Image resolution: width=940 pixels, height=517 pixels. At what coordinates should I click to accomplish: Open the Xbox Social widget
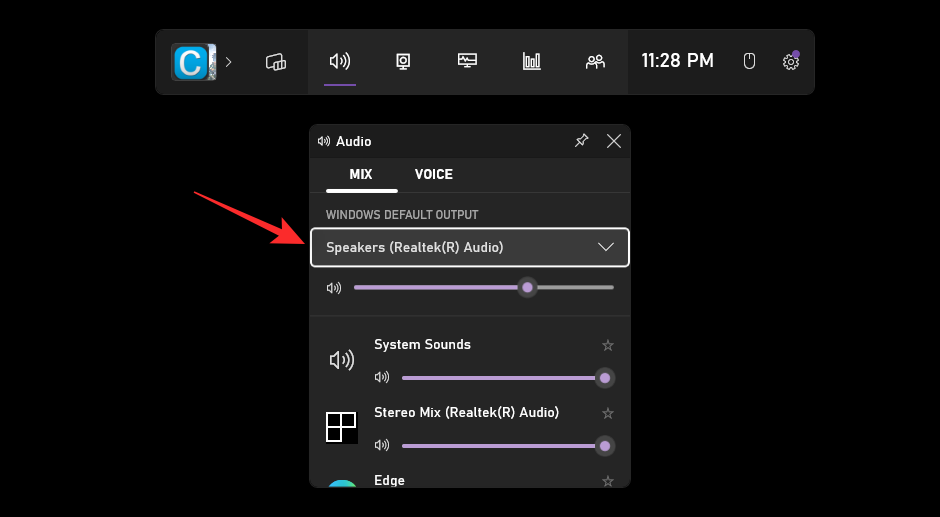(595, 62)
